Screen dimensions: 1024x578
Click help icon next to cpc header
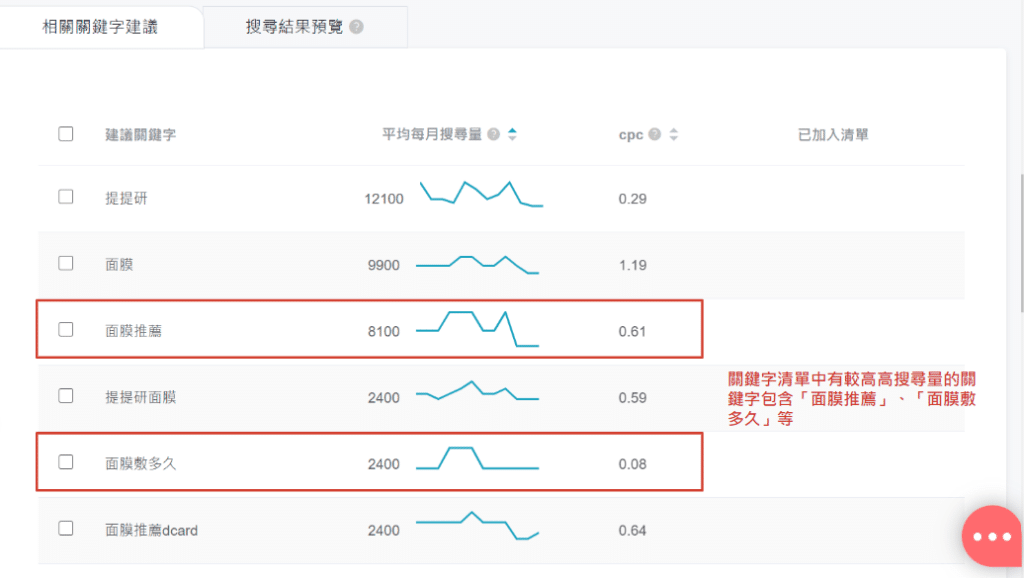point(655,134)
